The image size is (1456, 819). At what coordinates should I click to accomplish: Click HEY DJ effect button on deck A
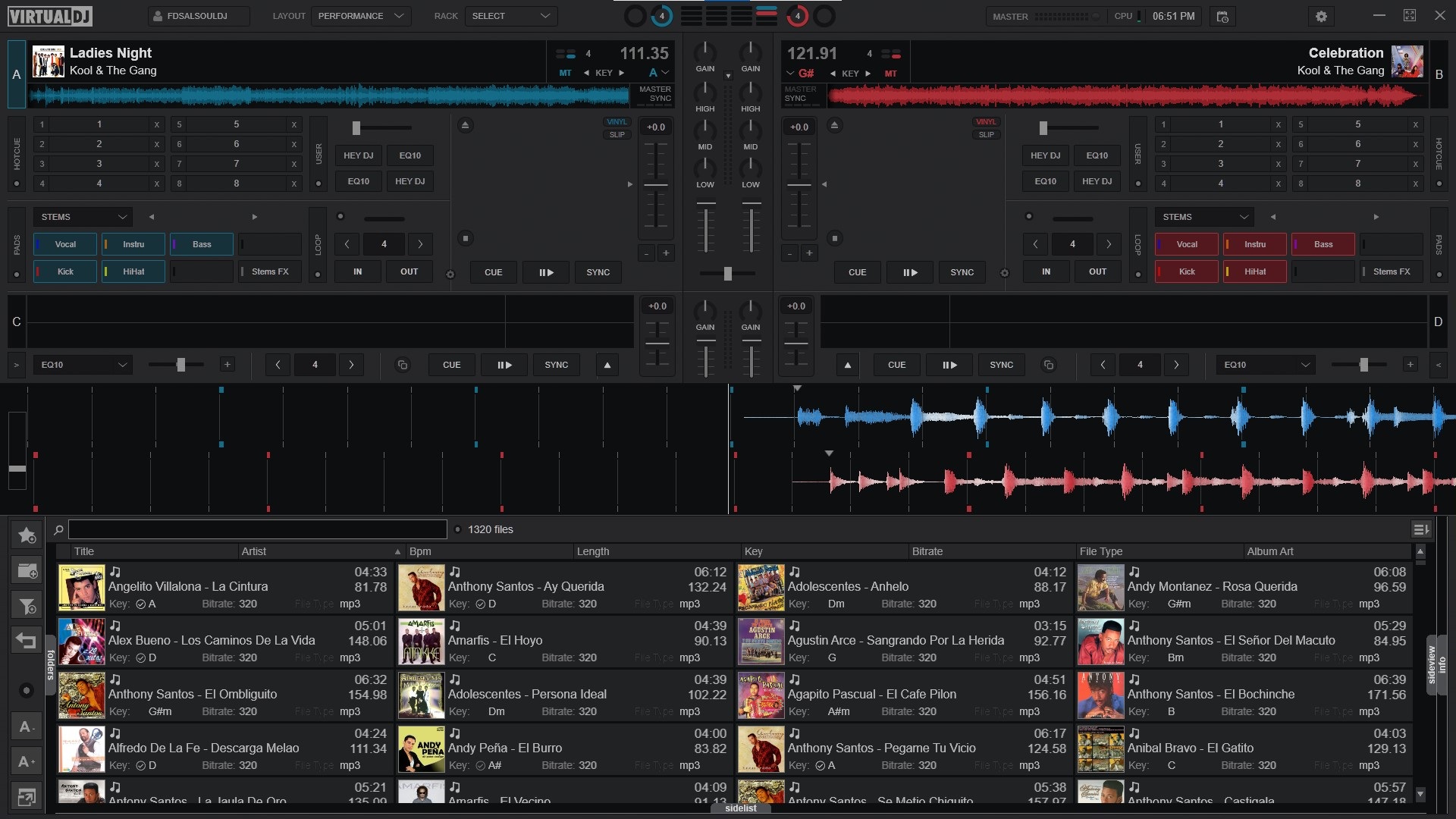[358, 155]
